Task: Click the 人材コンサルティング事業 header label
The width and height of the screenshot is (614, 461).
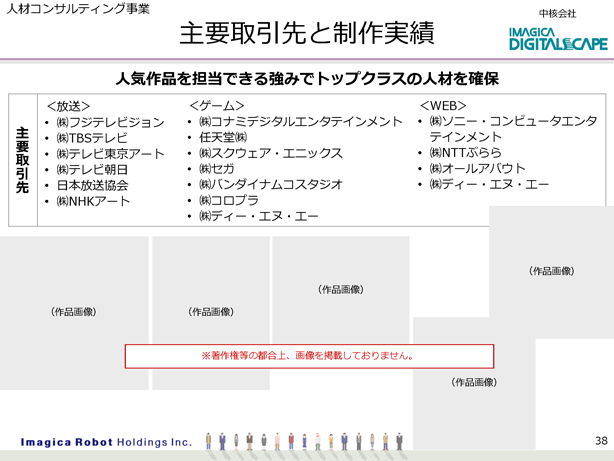Action: [x=78, y=9]
